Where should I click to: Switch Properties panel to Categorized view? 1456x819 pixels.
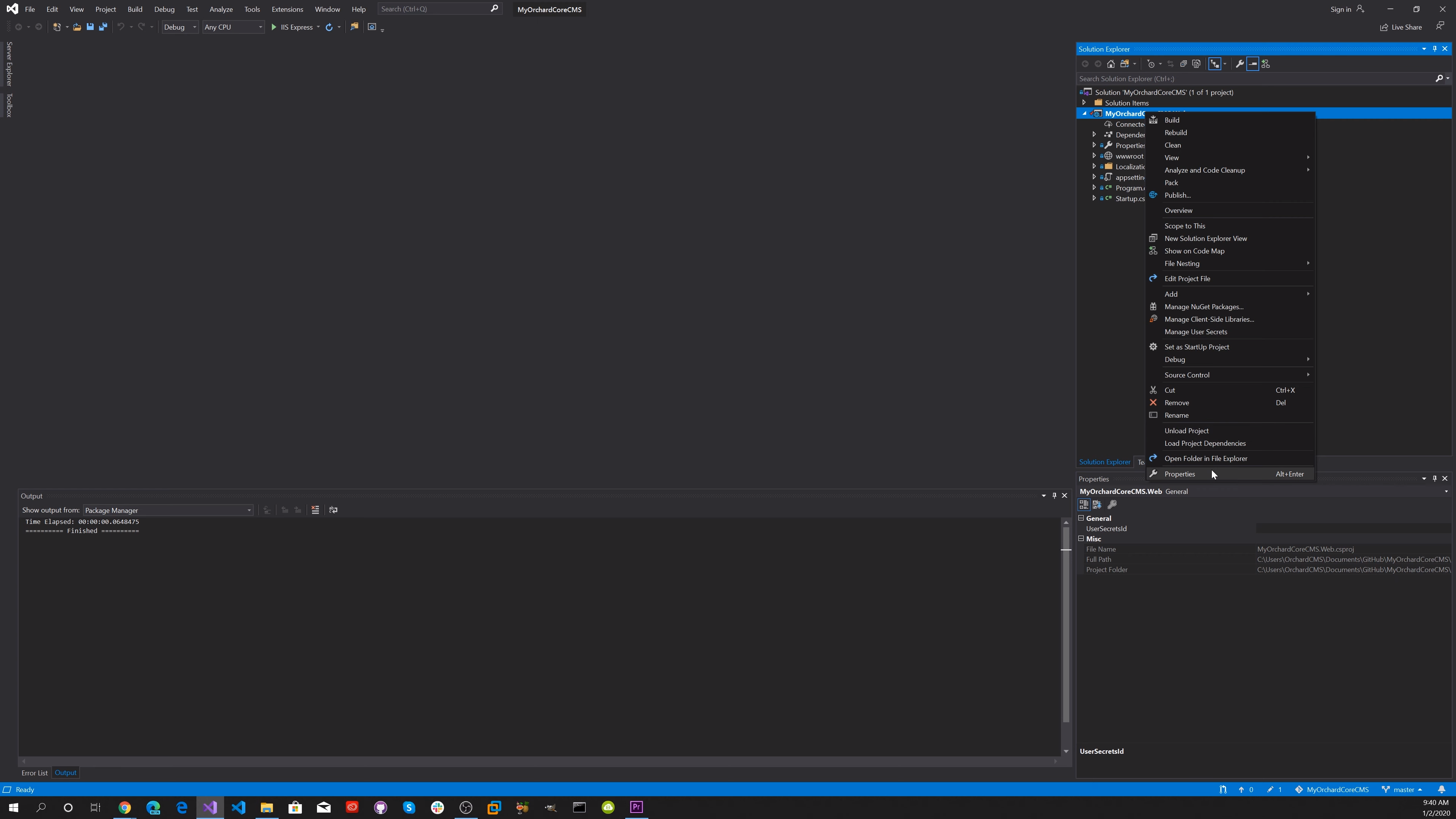click(1084, 505)
